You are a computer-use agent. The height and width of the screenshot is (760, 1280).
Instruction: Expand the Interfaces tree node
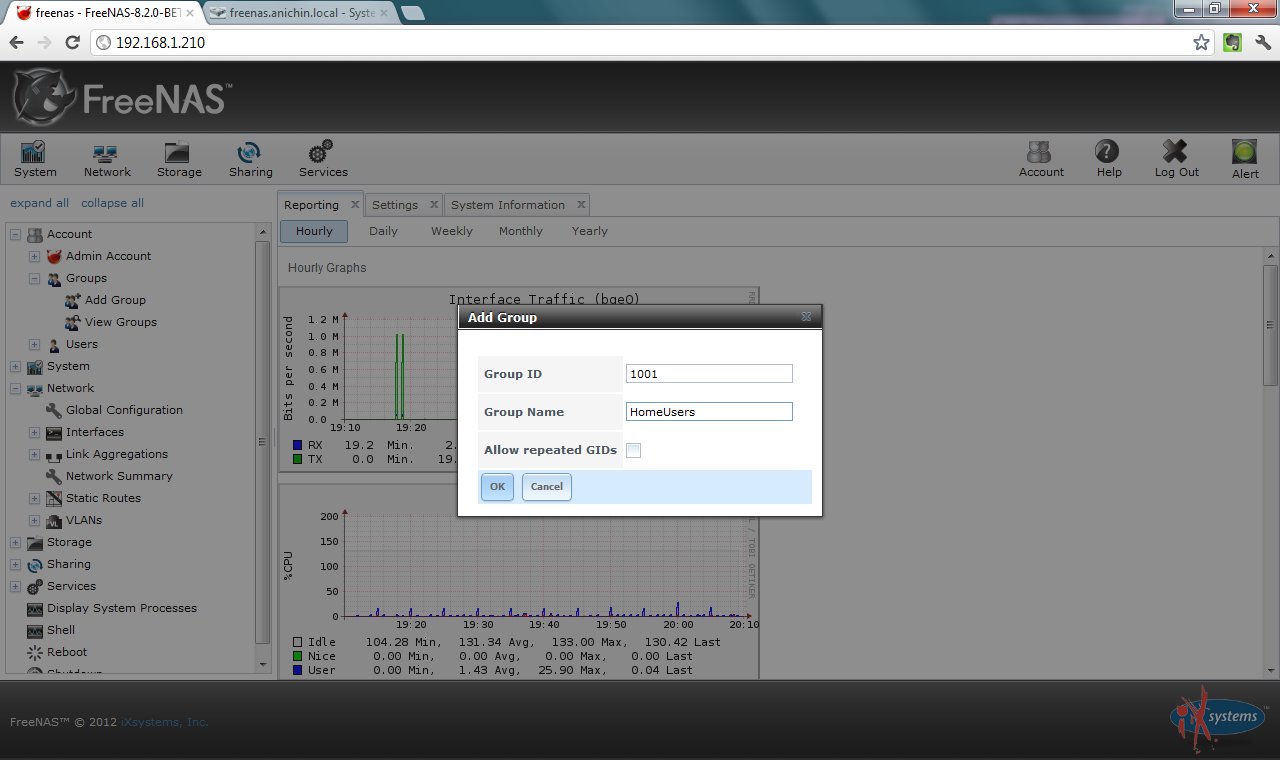[34, 432]
